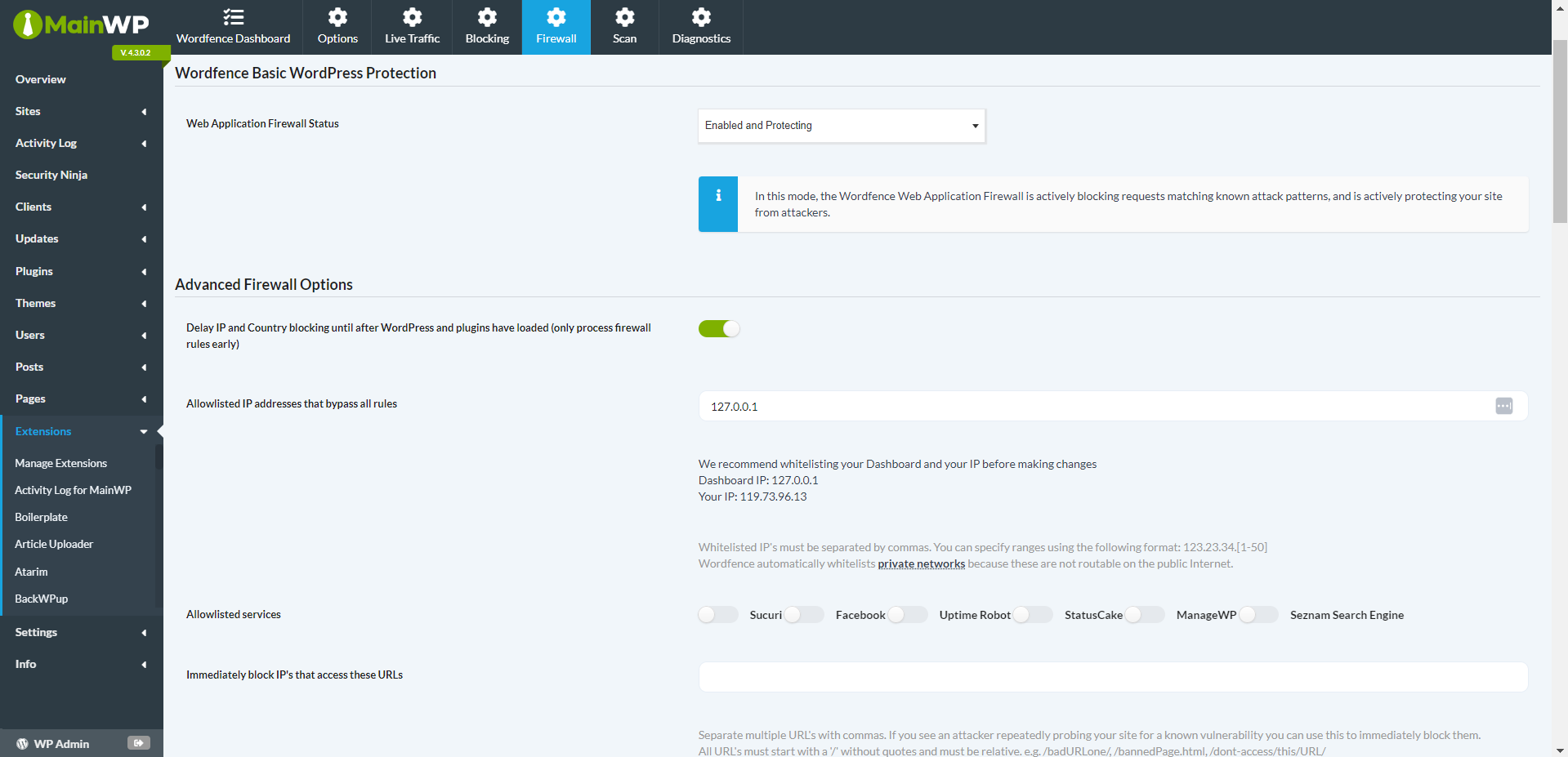
Task: Expand the Posts sidebar arrow
Action: [x=144, y=367]
